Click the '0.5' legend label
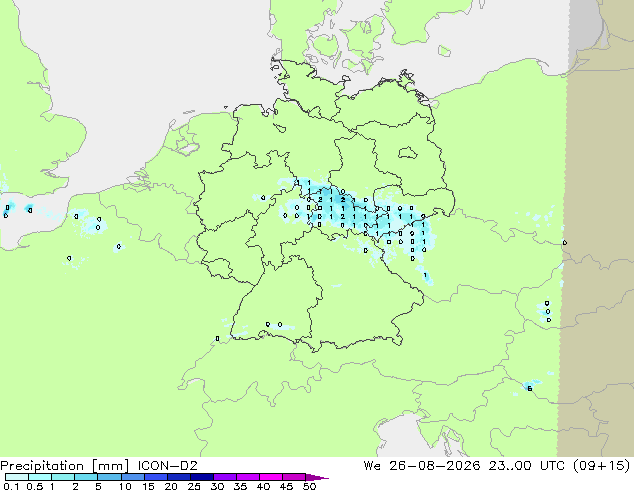The height and width of the screenshot is (490, 634). point(35,486)
